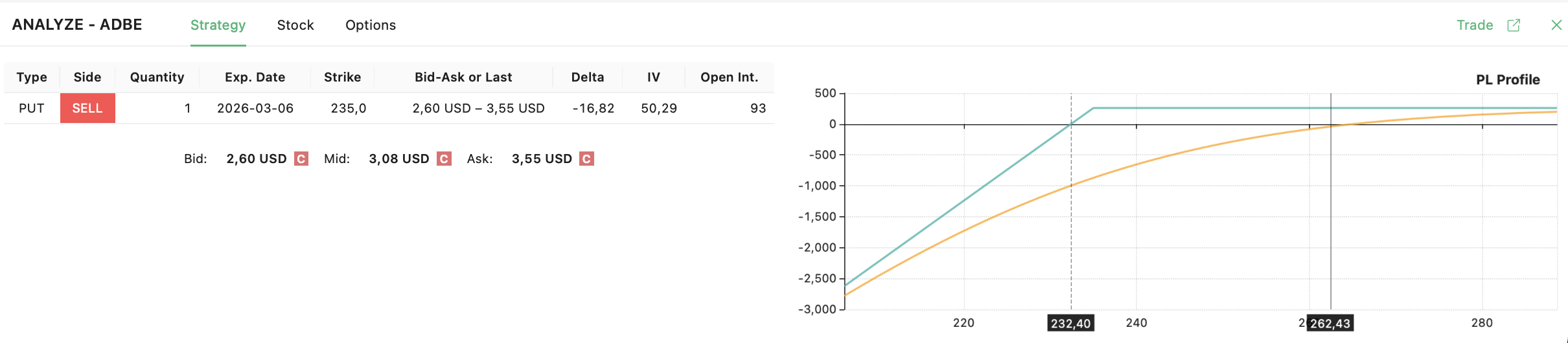
Task: Select the 235,0 strike value
Action: [x=349, y=108]
